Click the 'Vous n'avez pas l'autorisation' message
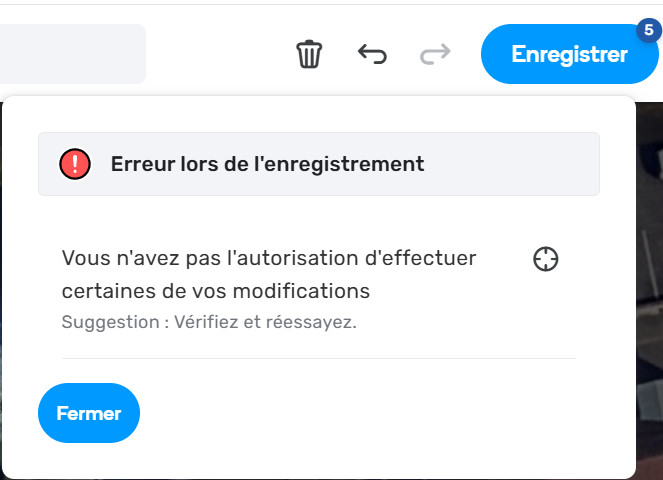663x480 pixels. tap(269, 274)
